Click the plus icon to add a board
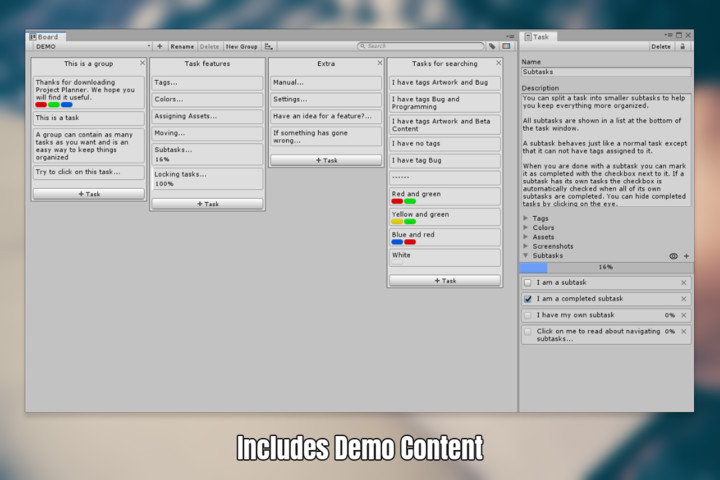Viewport: 720px width, 480px height. point(160,46)
